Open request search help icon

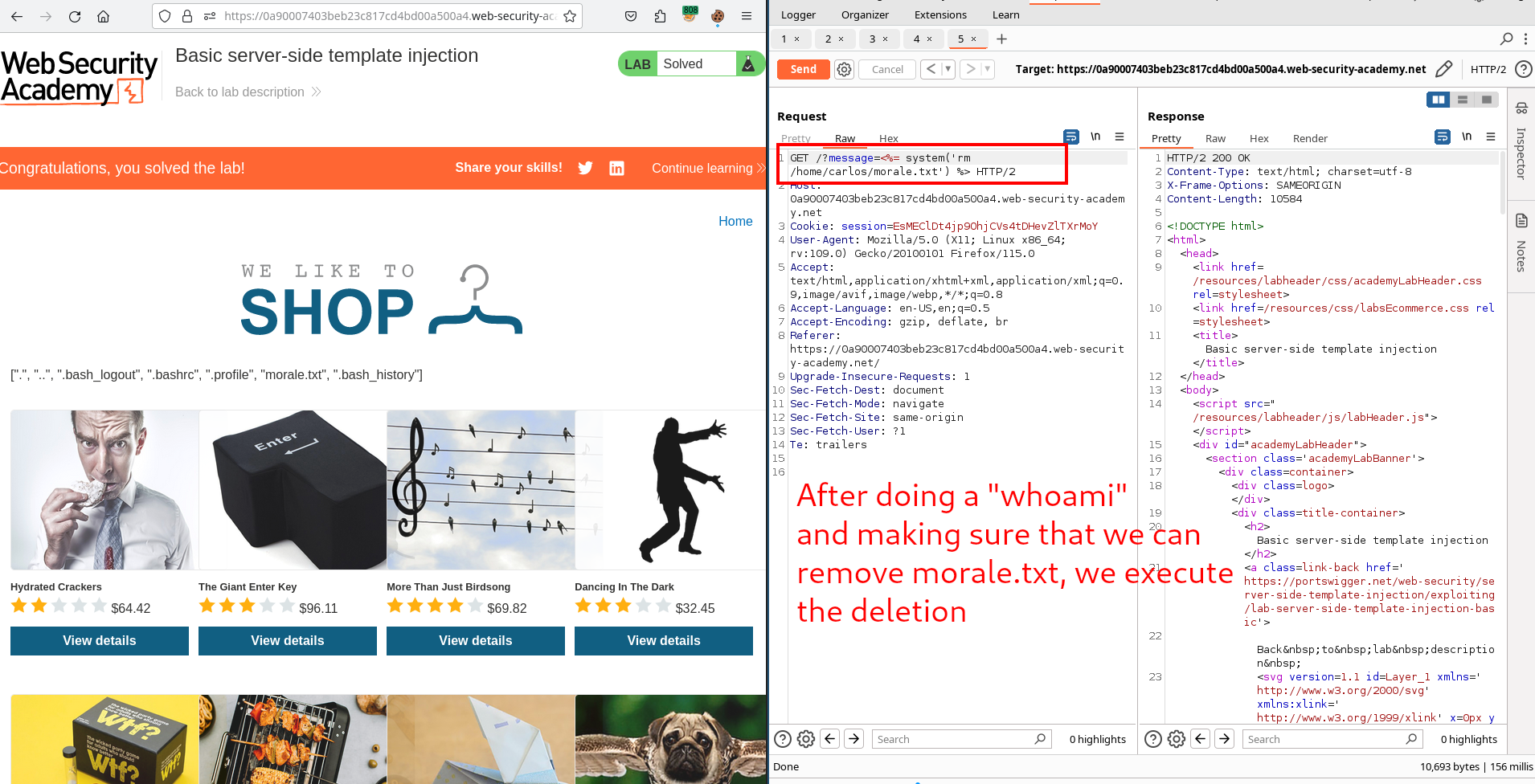coord(782,739)
